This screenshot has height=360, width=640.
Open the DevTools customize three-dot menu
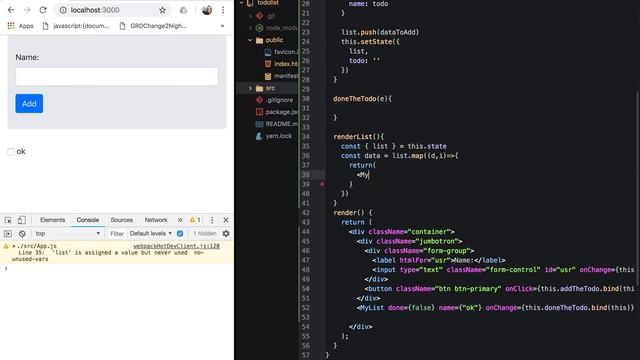[x=212, y=220]
